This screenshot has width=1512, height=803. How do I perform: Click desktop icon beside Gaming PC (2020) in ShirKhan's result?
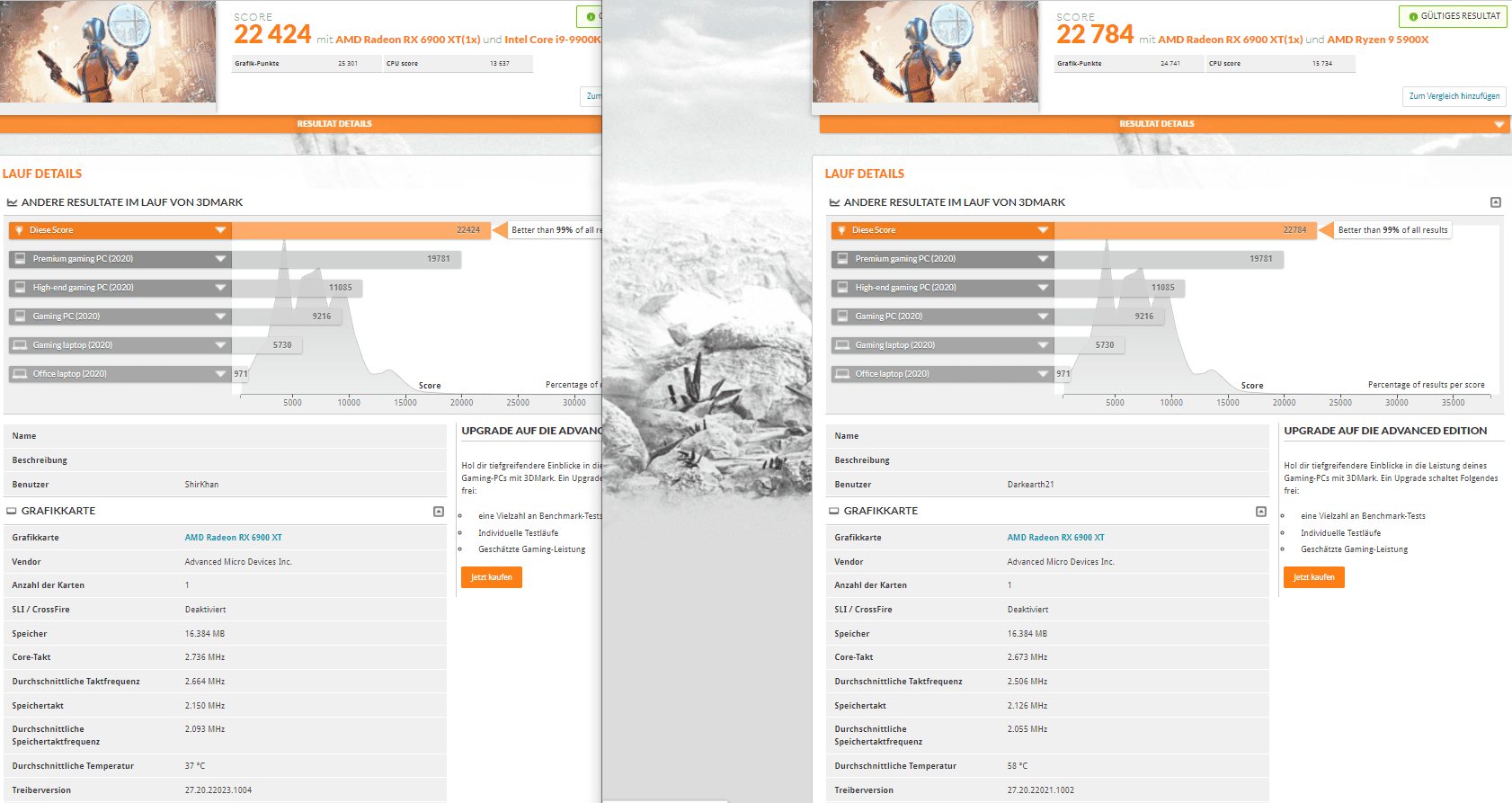(x=20, y=317)
